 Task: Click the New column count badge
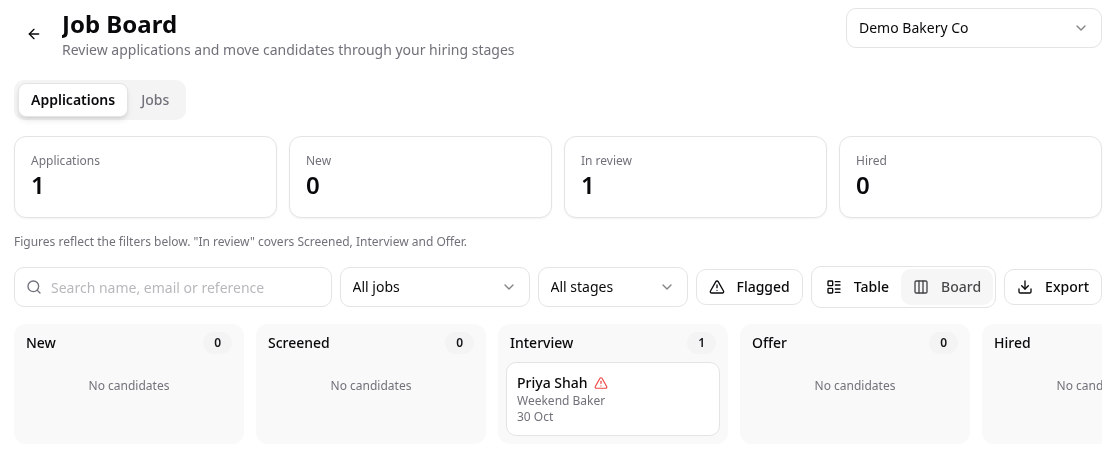click(217, 343)
